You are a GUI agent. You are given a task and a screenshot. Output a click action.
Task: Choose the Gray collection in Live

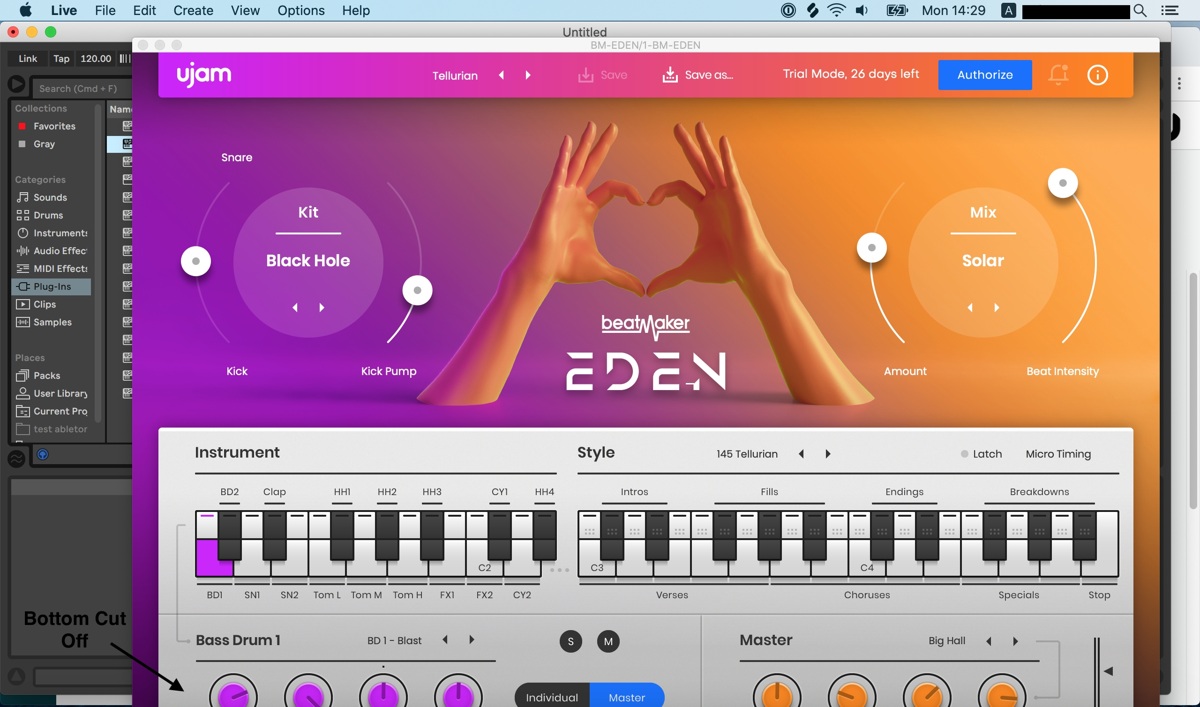[x=44, y=144]
